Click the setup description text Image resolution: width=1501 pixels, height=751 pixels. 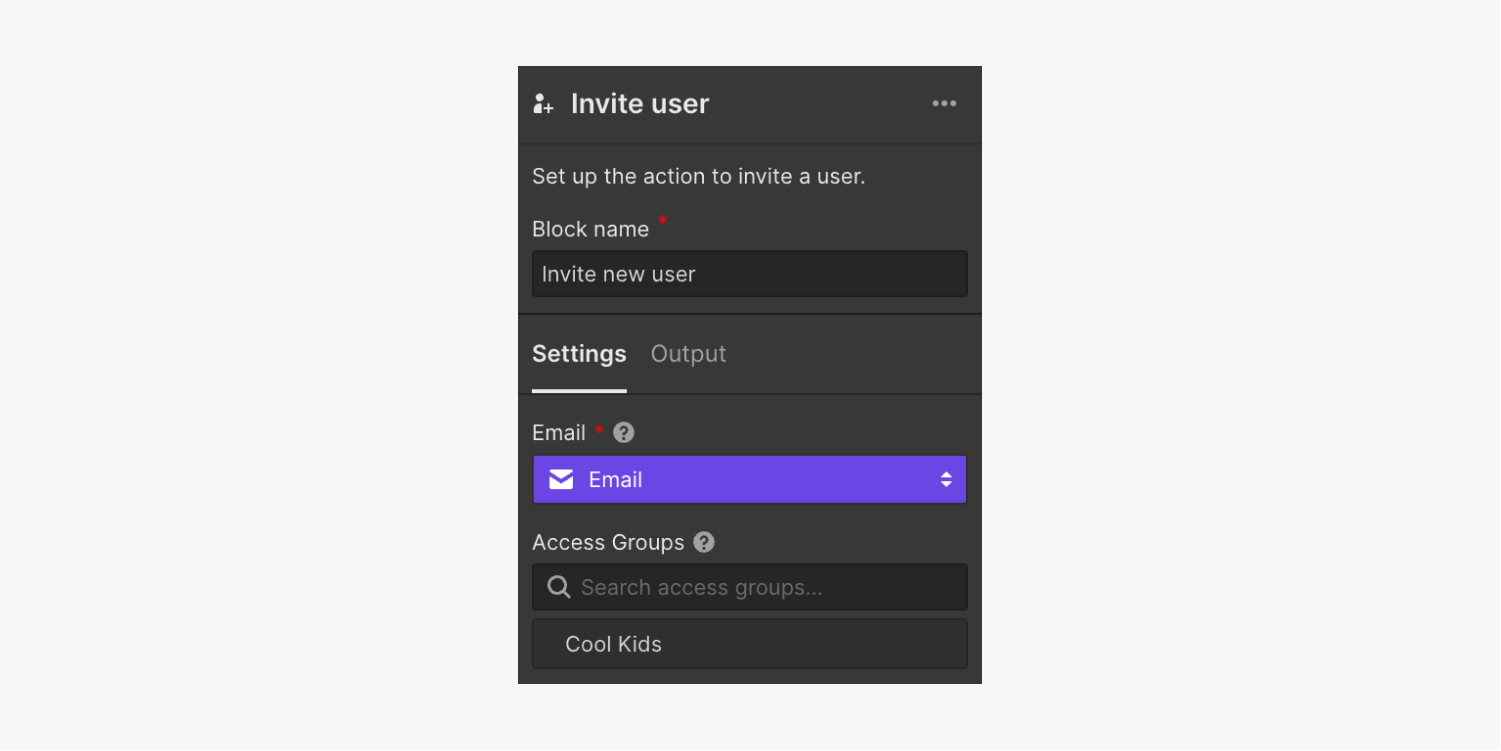click(698, 177)
